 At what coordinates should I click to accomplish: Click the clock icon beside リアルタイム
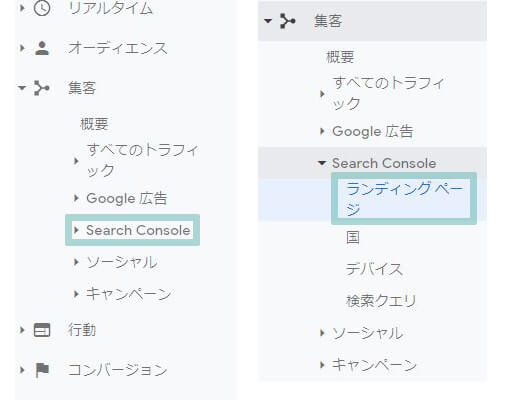pyautogui.click(x=42, y=8)
